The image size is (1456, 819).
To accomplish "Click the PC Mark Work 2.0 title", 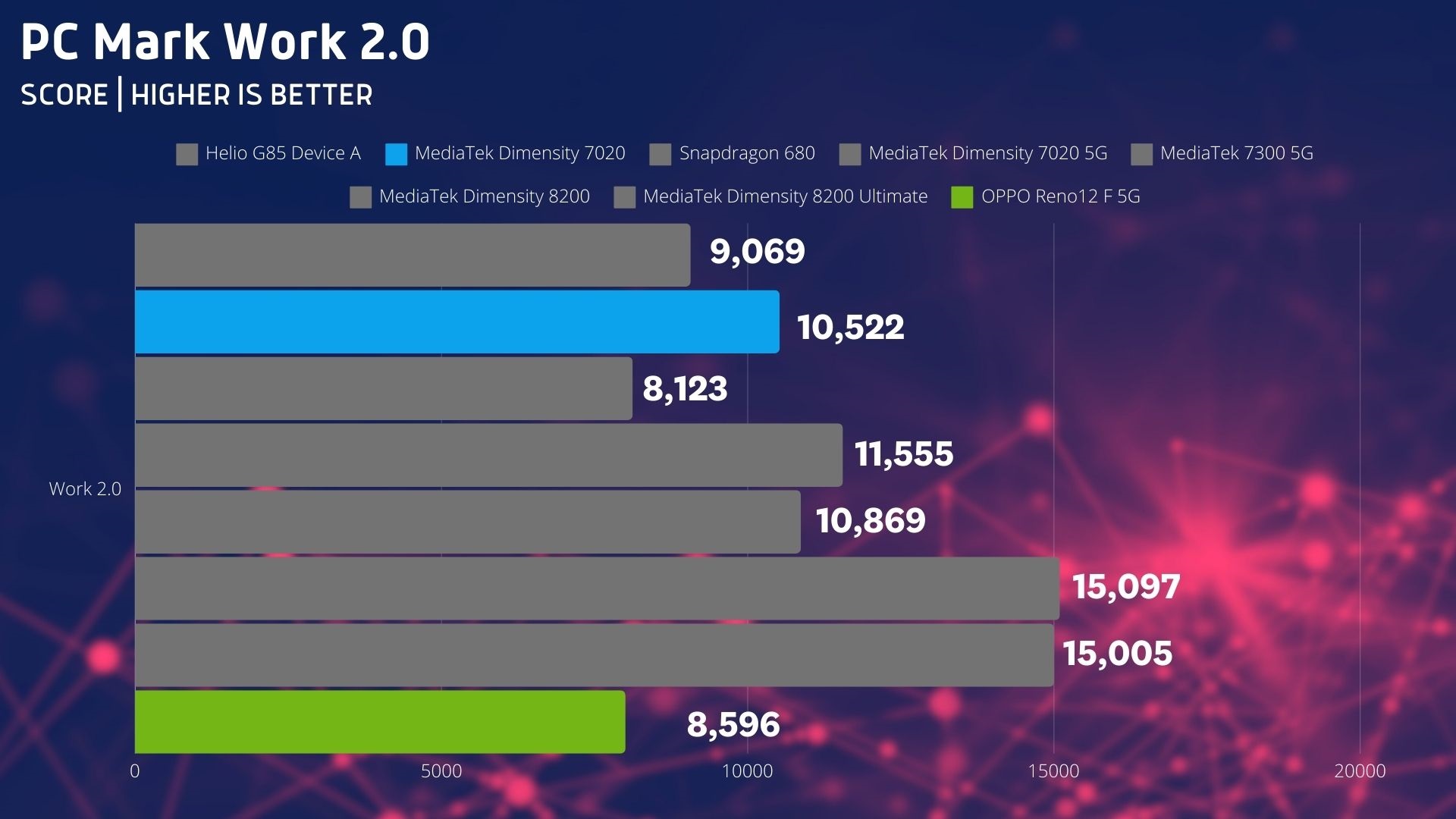I will point(225,42).
